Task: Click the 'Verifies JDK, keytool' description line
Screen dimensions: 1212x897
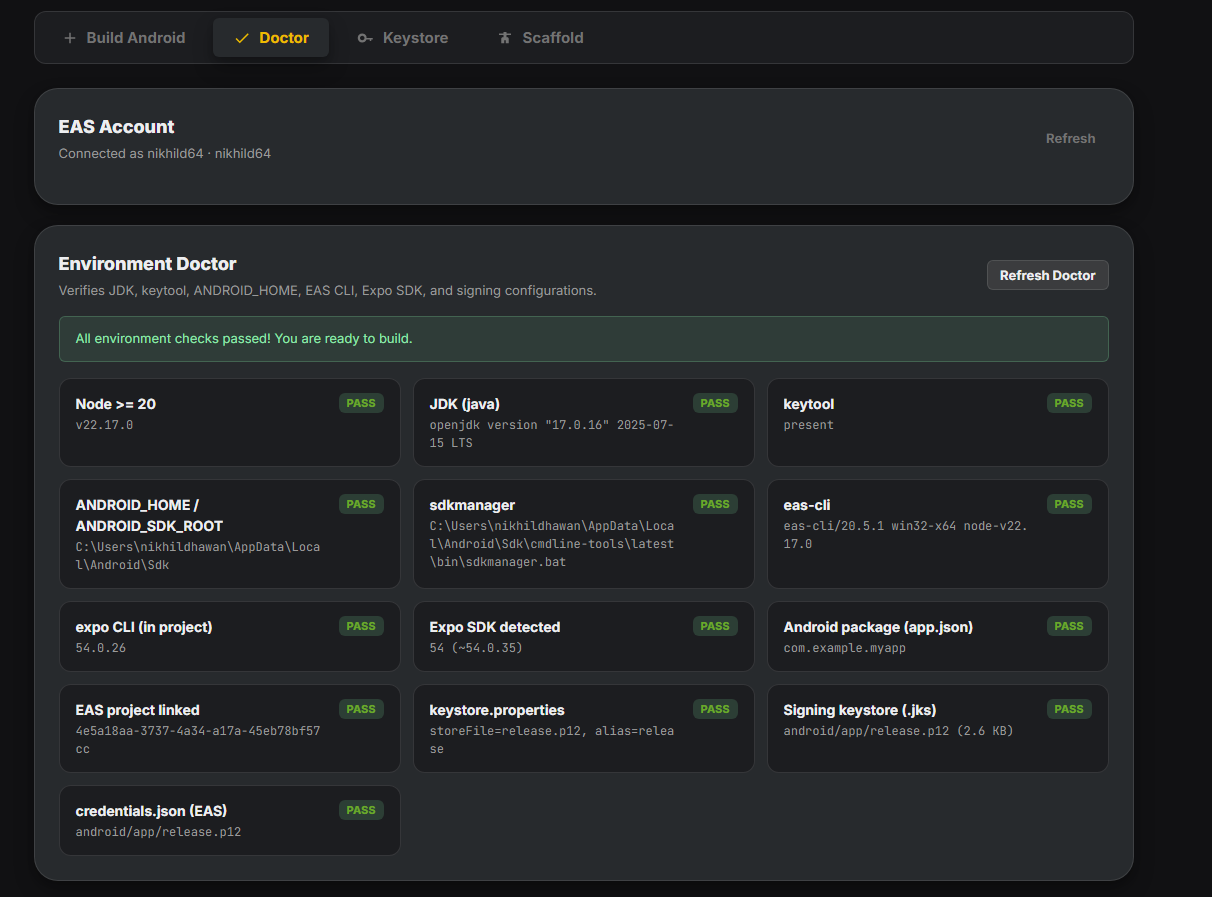Action: click(x=327, y=291)
